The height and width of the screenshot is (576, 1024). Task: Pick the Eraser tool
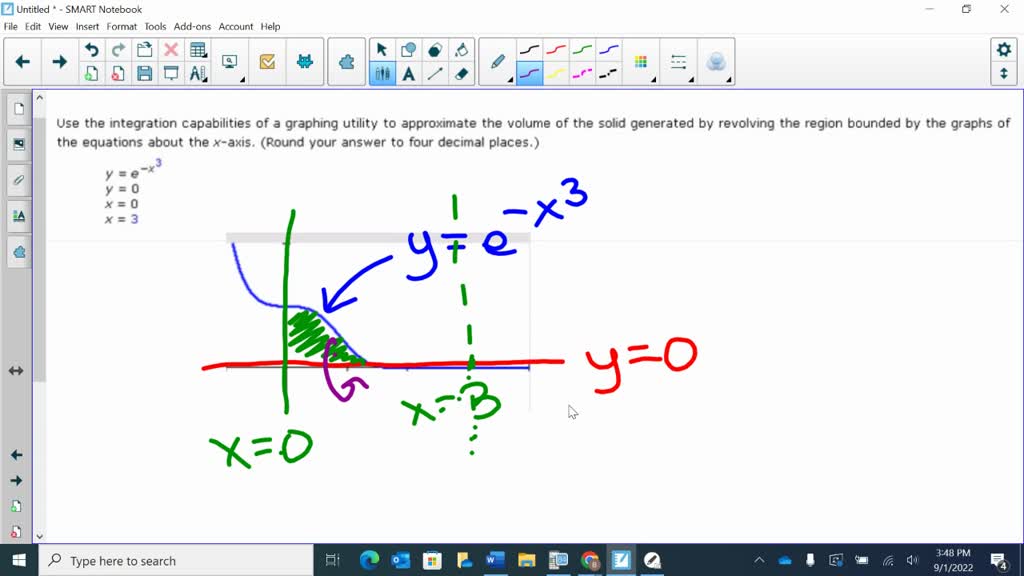463,72
